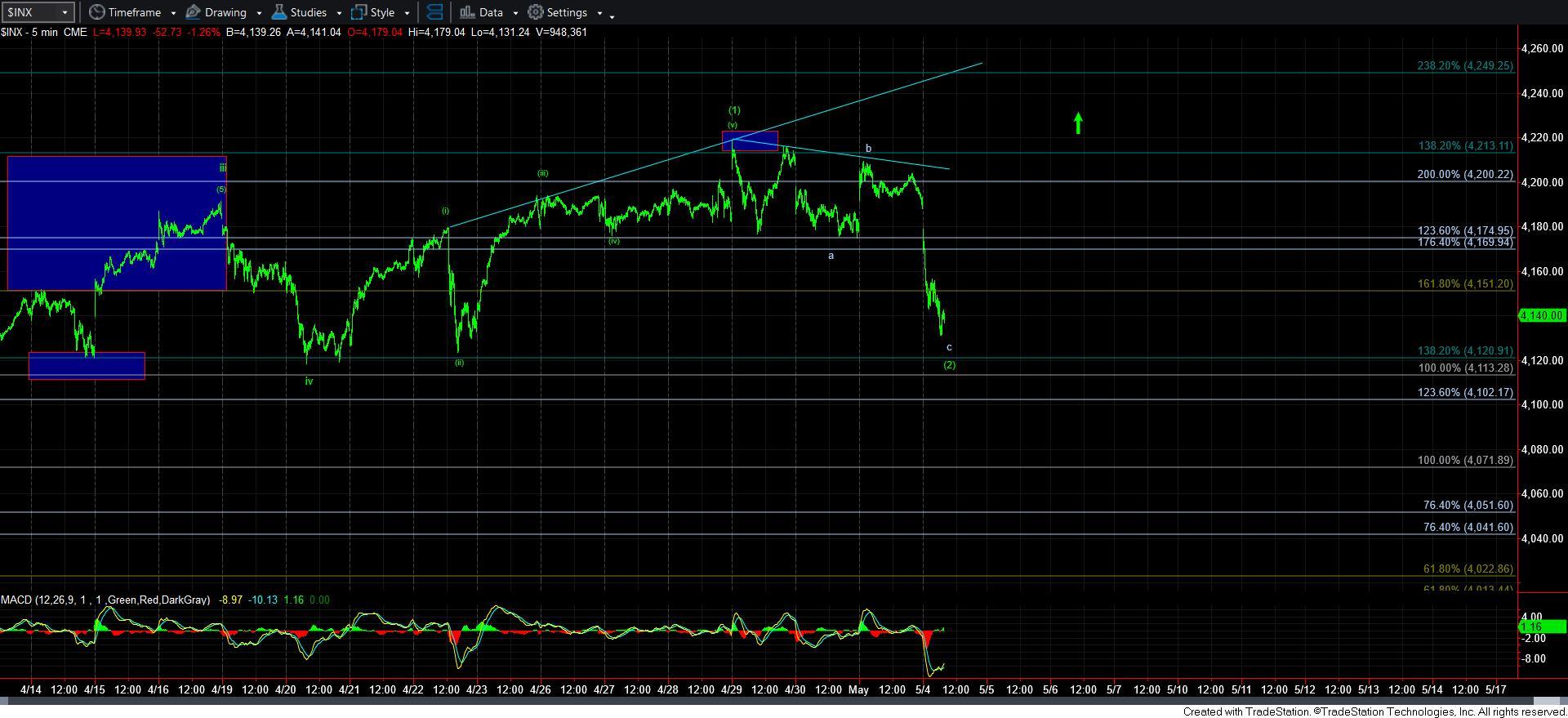Open the Timeframe menu label
The height and width of the screenshot is (718, 1568).
[135, 12]
